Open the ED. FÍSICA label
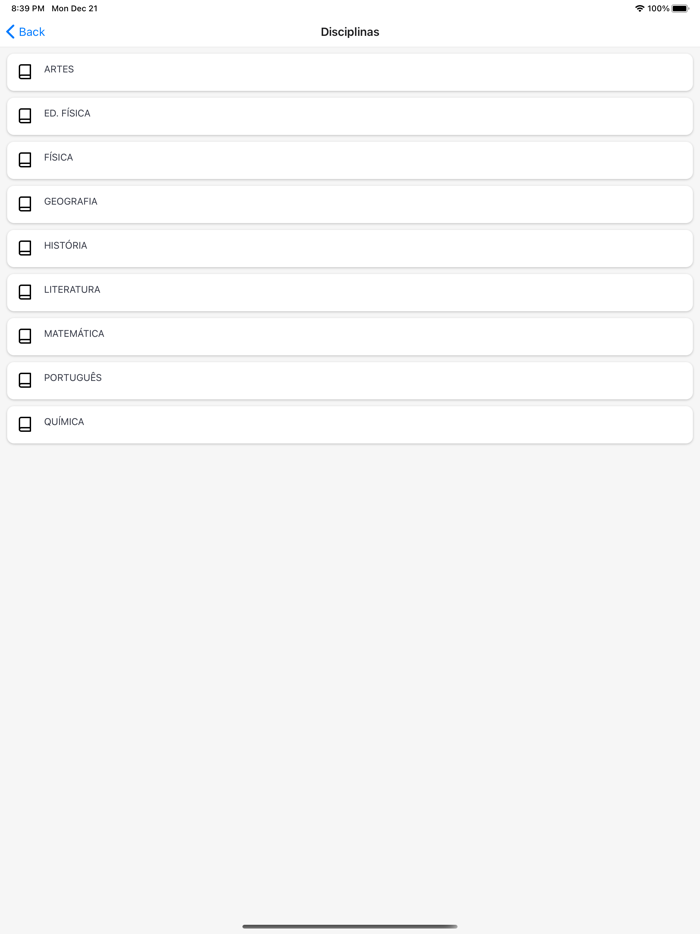The height and width of the screenshot is (934, 700). point(67,114)
